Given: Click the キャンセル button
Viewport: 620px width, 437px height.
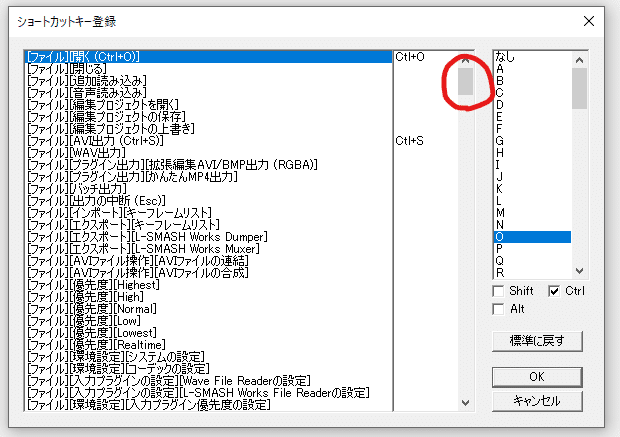Looking at the screenshot, I should (x=537, y=401).
